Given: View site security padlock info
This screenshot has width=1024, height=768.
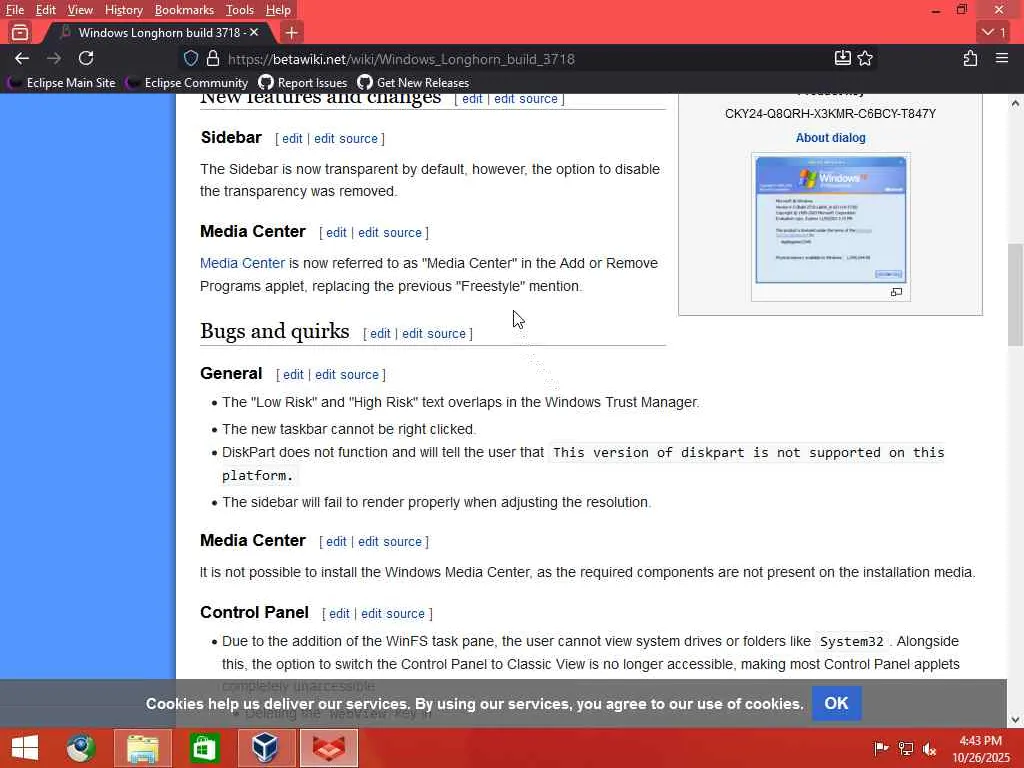Looking at the screenshot, I should pos(212,58).
